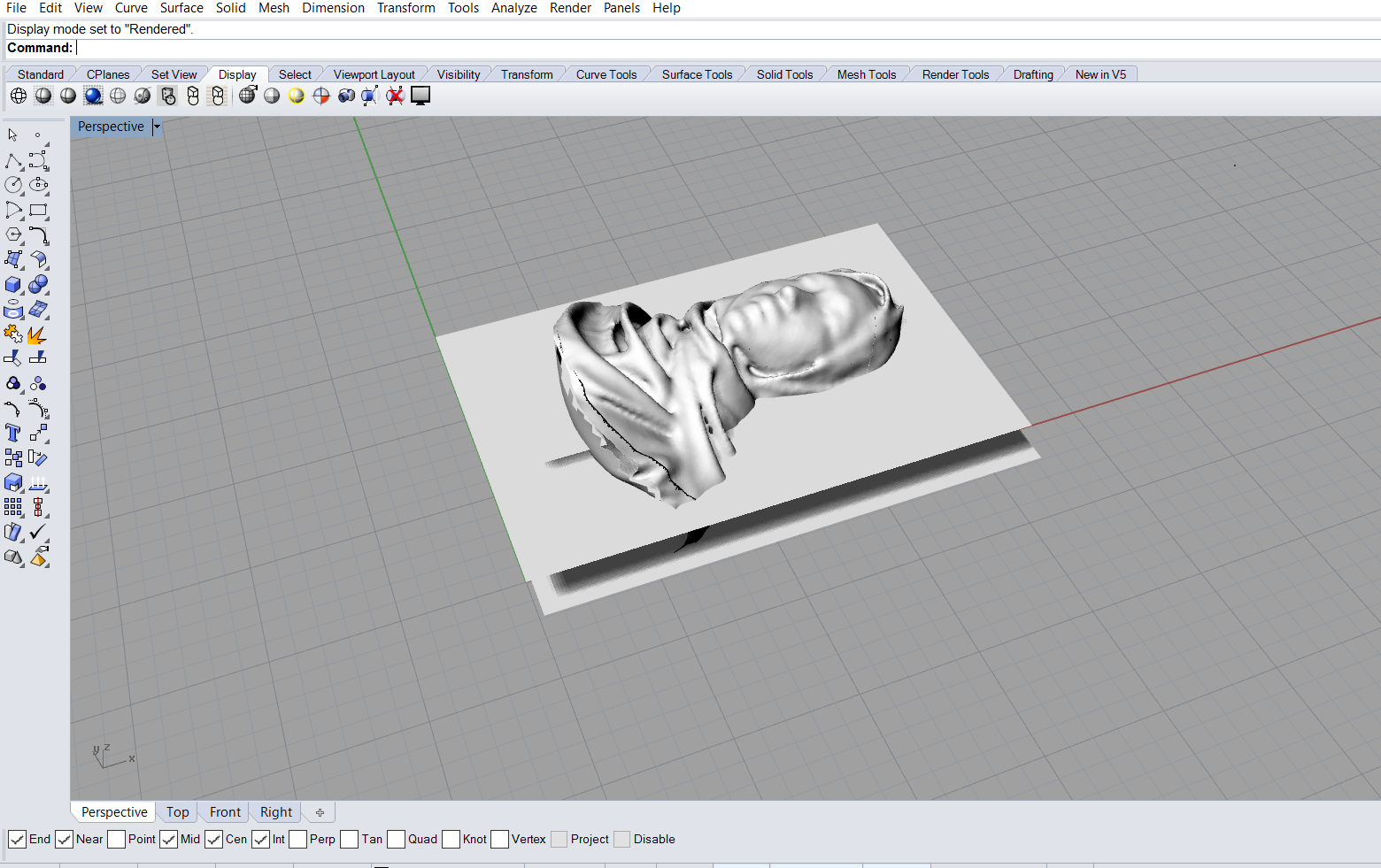Click the black monitor screen icon
Image resolution: width=1381 pixels, height=868 pixels.
click(420, 96)
